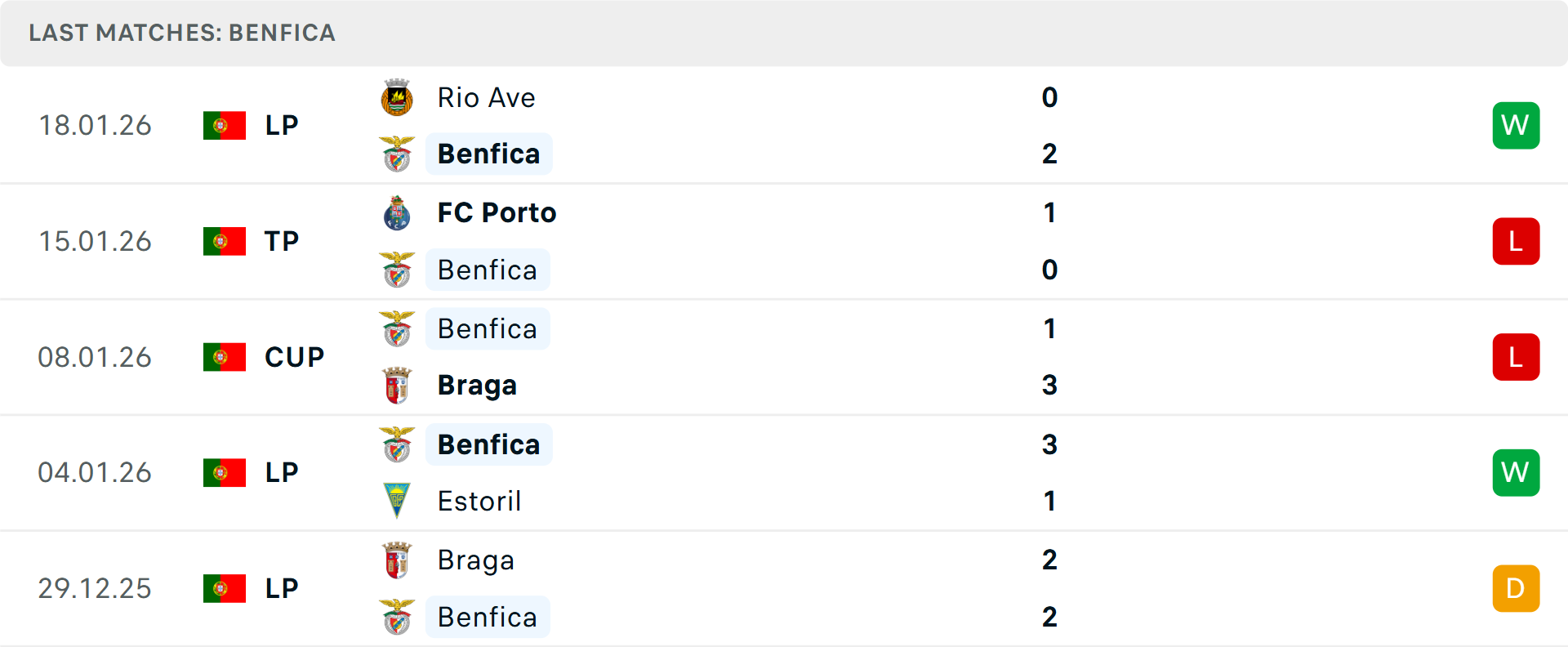This screenshot has height=647, width=1568.
Task: Select the Benfica eagle logo beside Rio Ave match
Action: point(397,154)
